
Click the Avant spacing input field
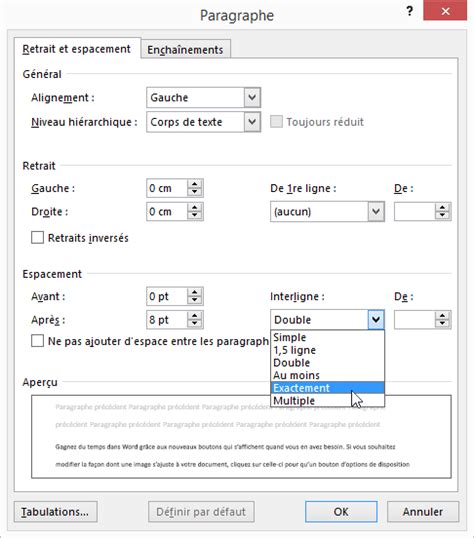(167, 296)
